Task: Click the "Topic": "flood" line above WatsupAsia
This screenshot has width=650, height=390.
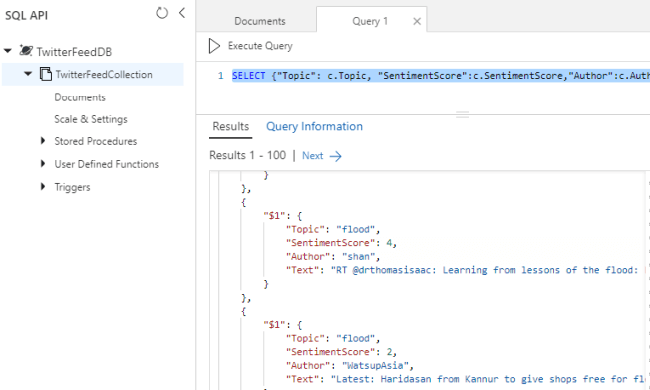Action: [333, 338]
